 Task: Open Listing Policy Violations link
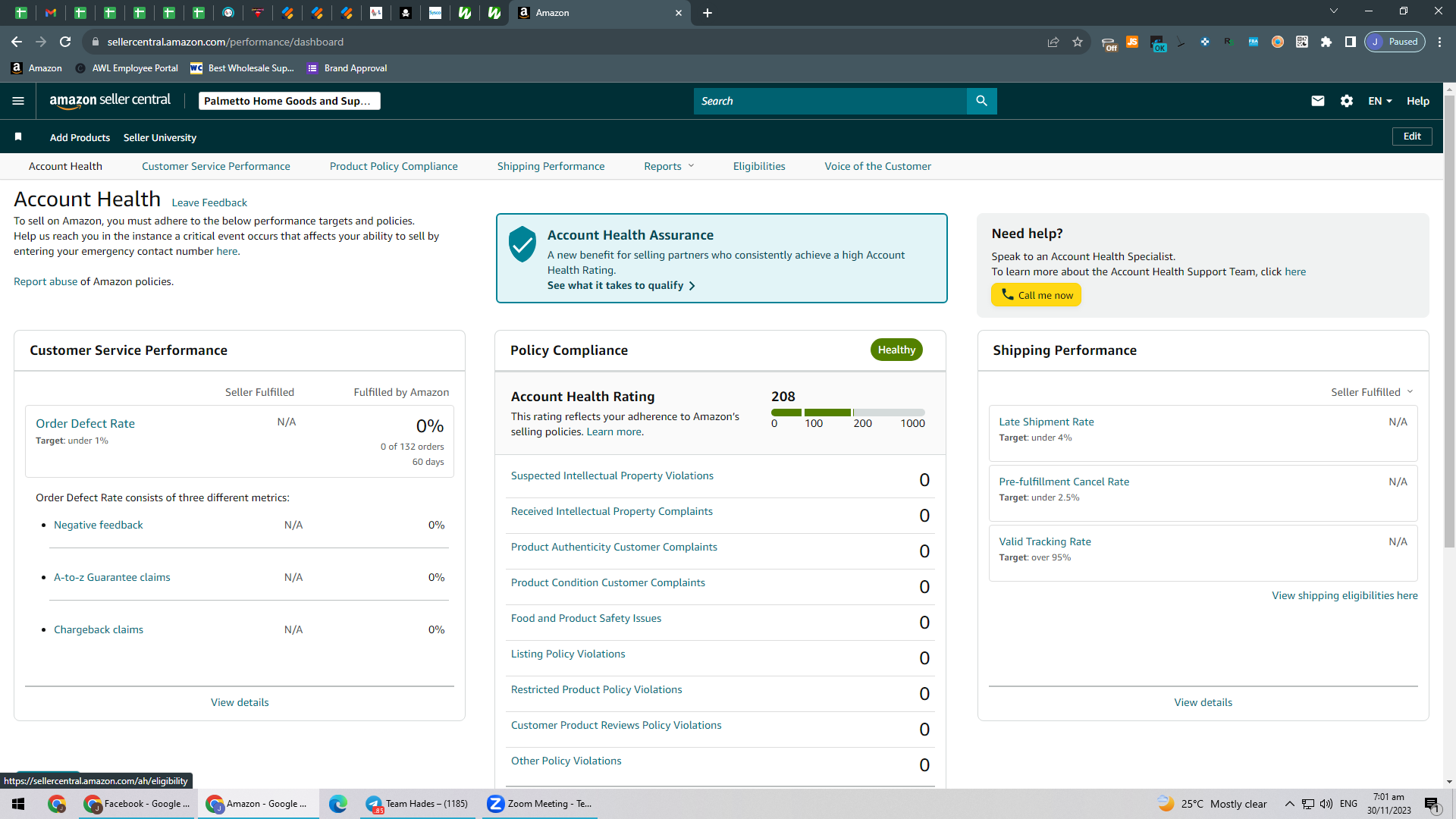(568, 654)
